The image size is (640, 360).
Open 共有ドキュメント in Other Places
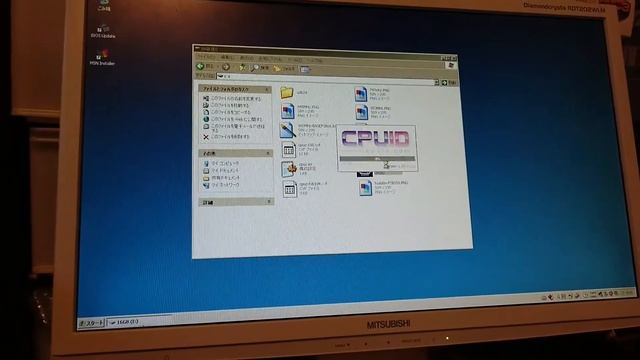[222, 178]
